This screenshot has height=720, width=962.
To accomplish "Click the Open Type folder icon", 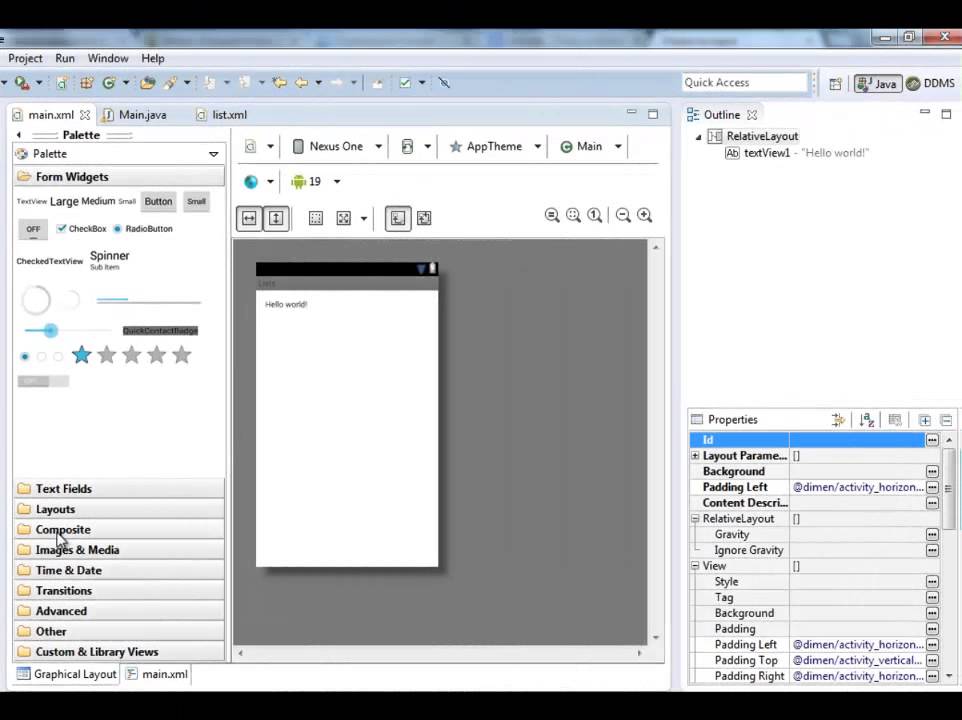I will click(x=147, y=83).
